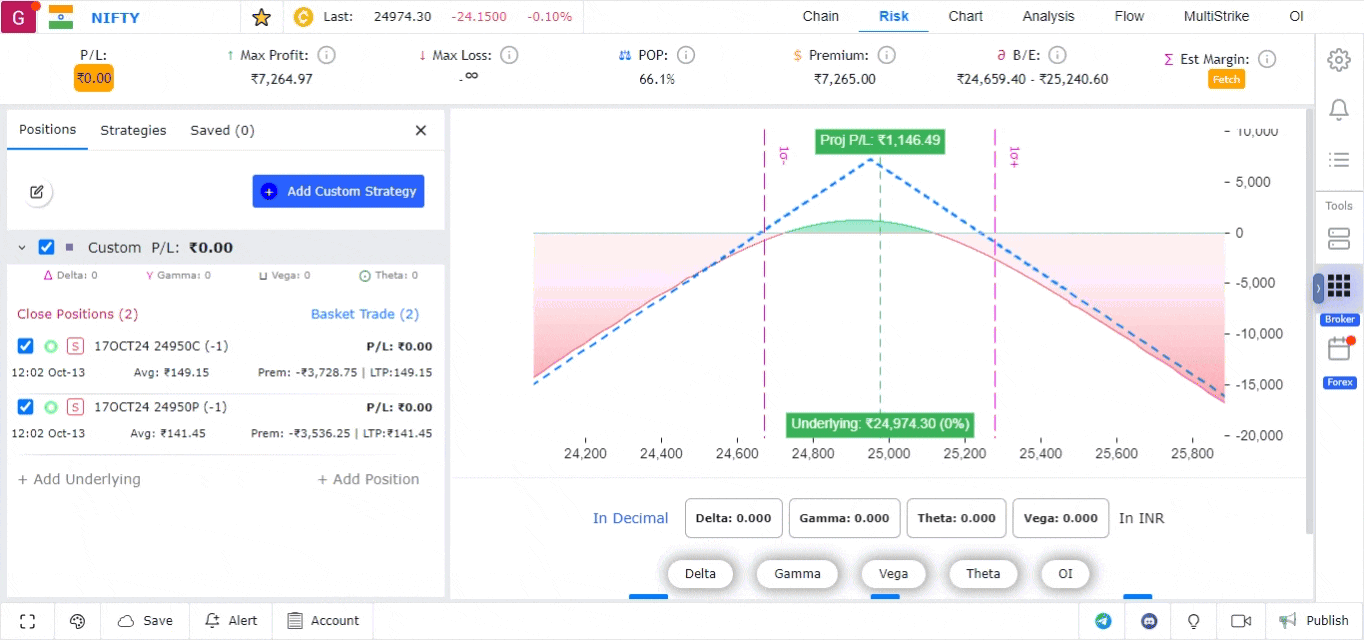Uncheck the Custom strategy checkbox
The height and width of the screenshot is (640, 1364).
[46, 247]
